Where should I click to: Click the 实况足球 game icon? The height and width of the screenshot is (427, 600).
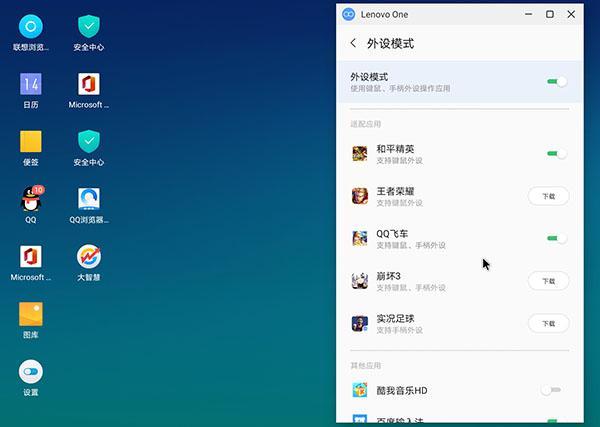tap(360, 323)
